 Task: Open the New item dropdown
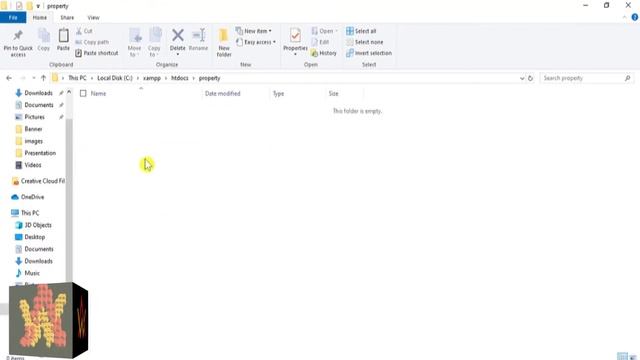254,31
